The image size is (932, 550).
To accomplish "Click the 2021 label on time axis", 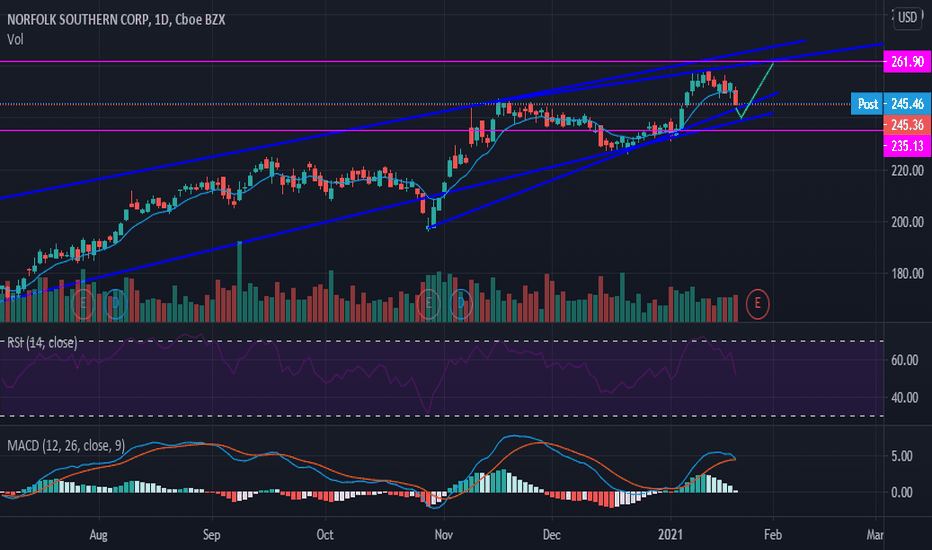I will point(670,535).
